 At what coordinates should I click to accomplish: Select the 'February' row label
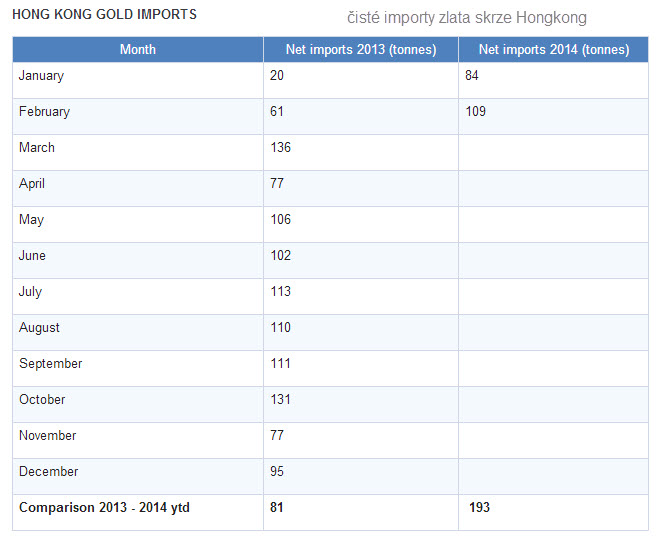point(44,112)
